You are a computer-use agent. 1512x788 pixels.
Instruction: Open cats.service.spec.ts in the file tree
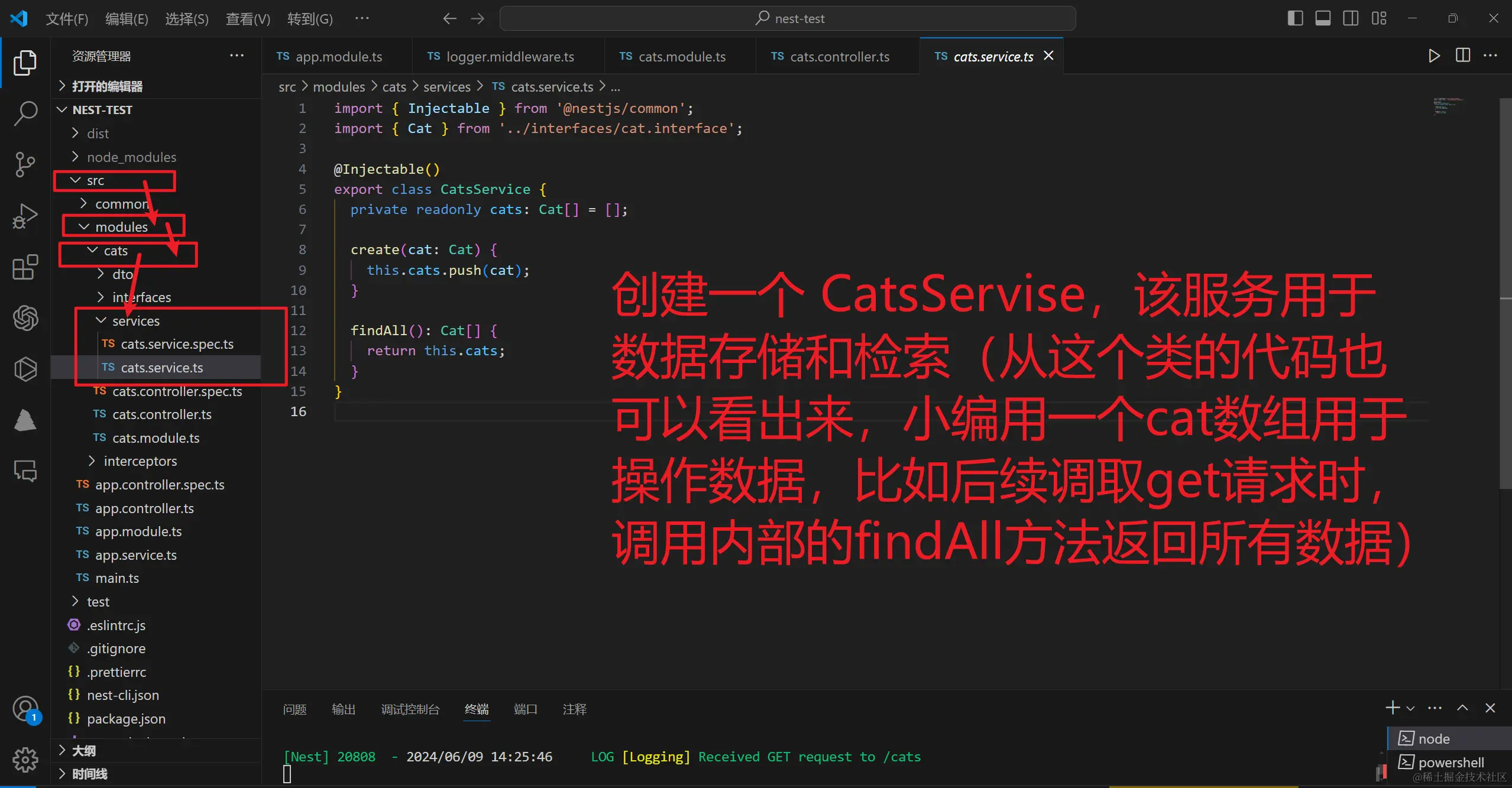tap(156, 344)
